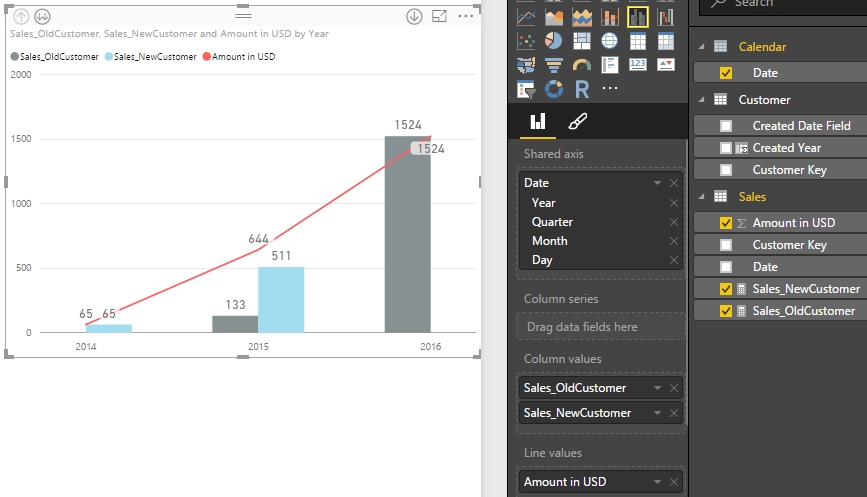The width and height of the screenshot is (867, 497).
Task: Remove Day level from Date hierarchy
Action: (674, 260)
